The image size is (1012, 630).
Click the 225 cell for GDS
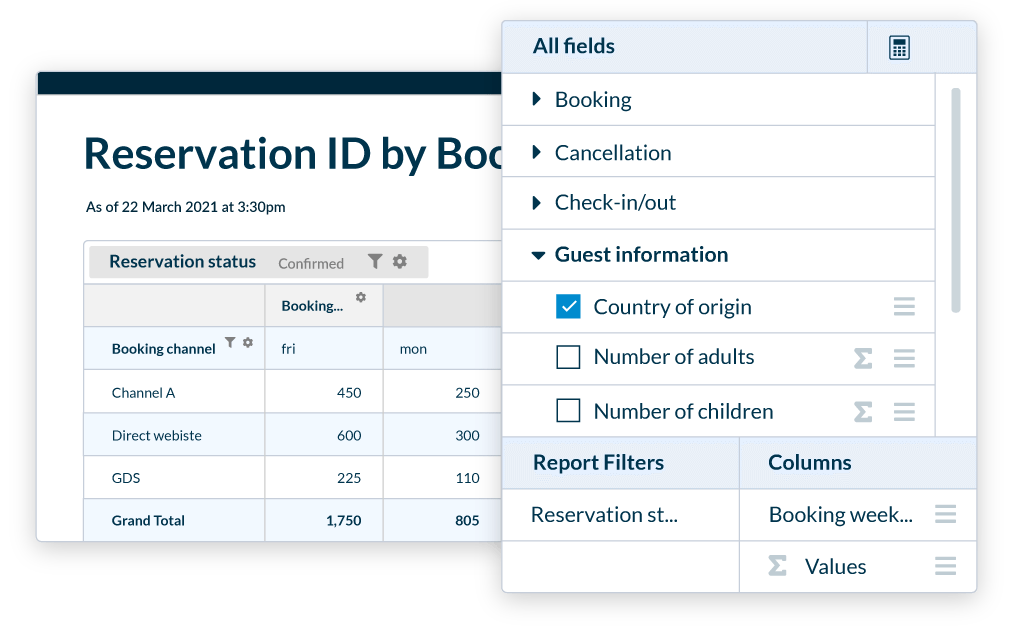[x=349, y=478]
